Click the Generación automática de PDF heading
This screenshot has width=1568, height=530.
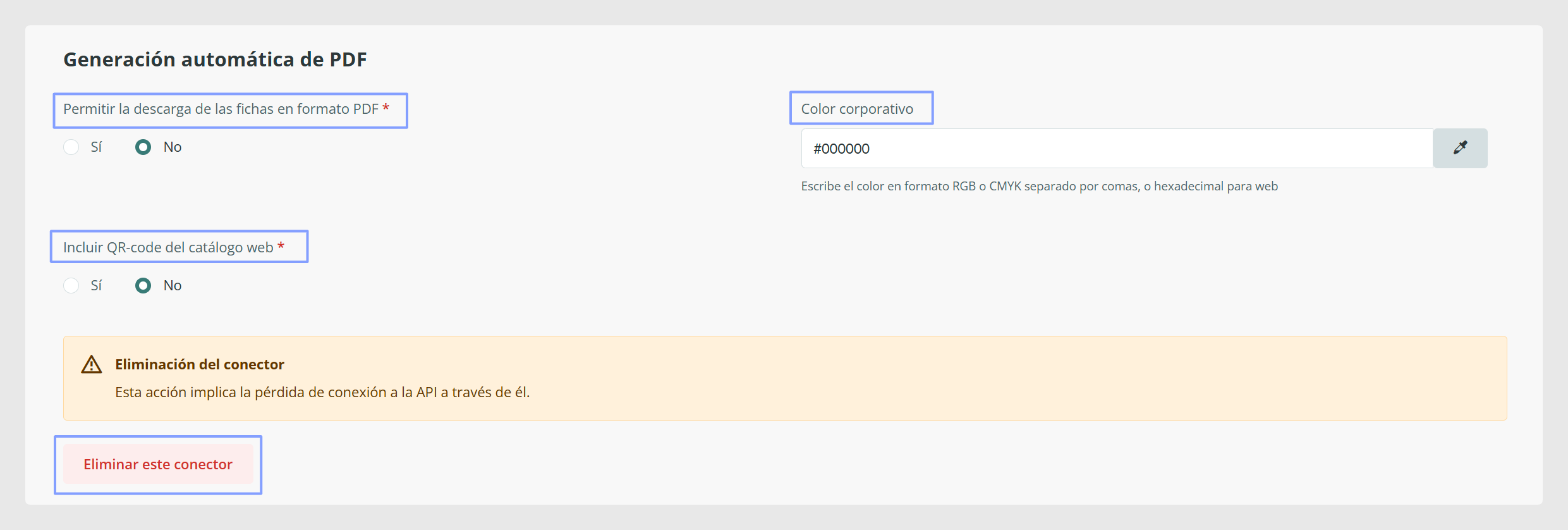(215, 59)
